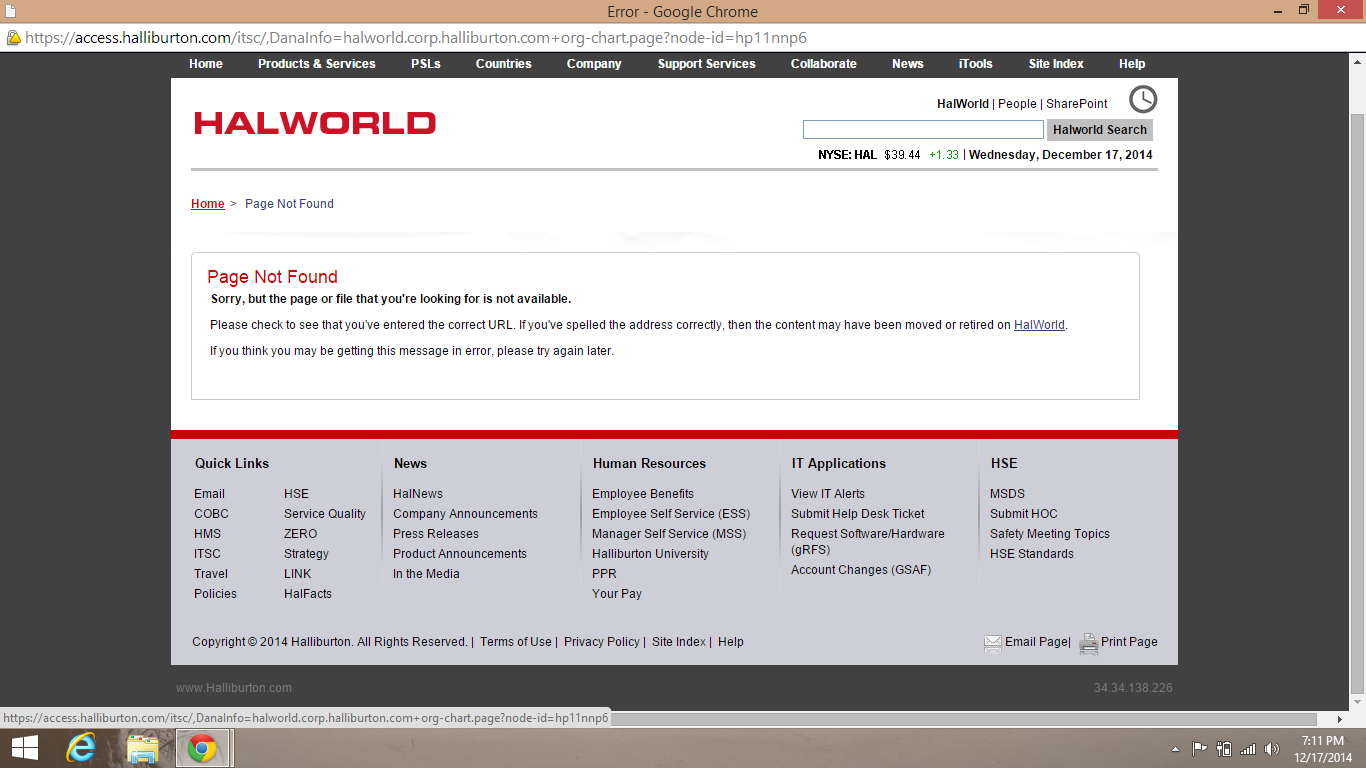Screen dimensions: 1366x768
Task: Open the Support Services menu
Action: (707, 64)
